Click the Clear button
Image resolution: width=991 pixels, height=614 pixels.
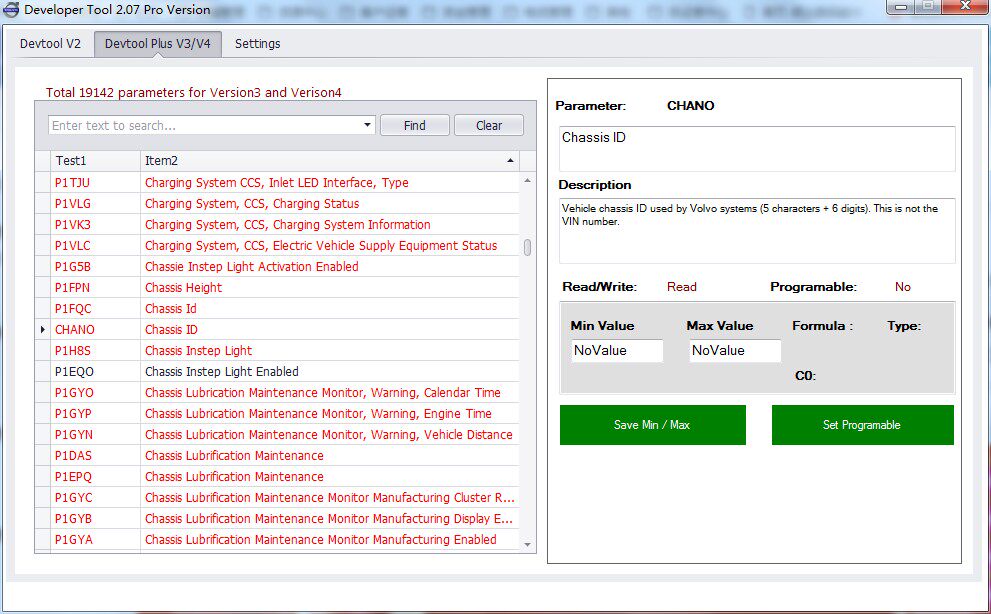(x=489, y=125)
